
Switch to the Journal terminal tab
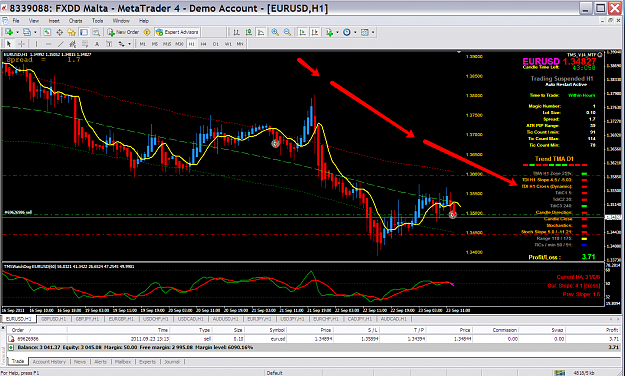coord(172,362)
